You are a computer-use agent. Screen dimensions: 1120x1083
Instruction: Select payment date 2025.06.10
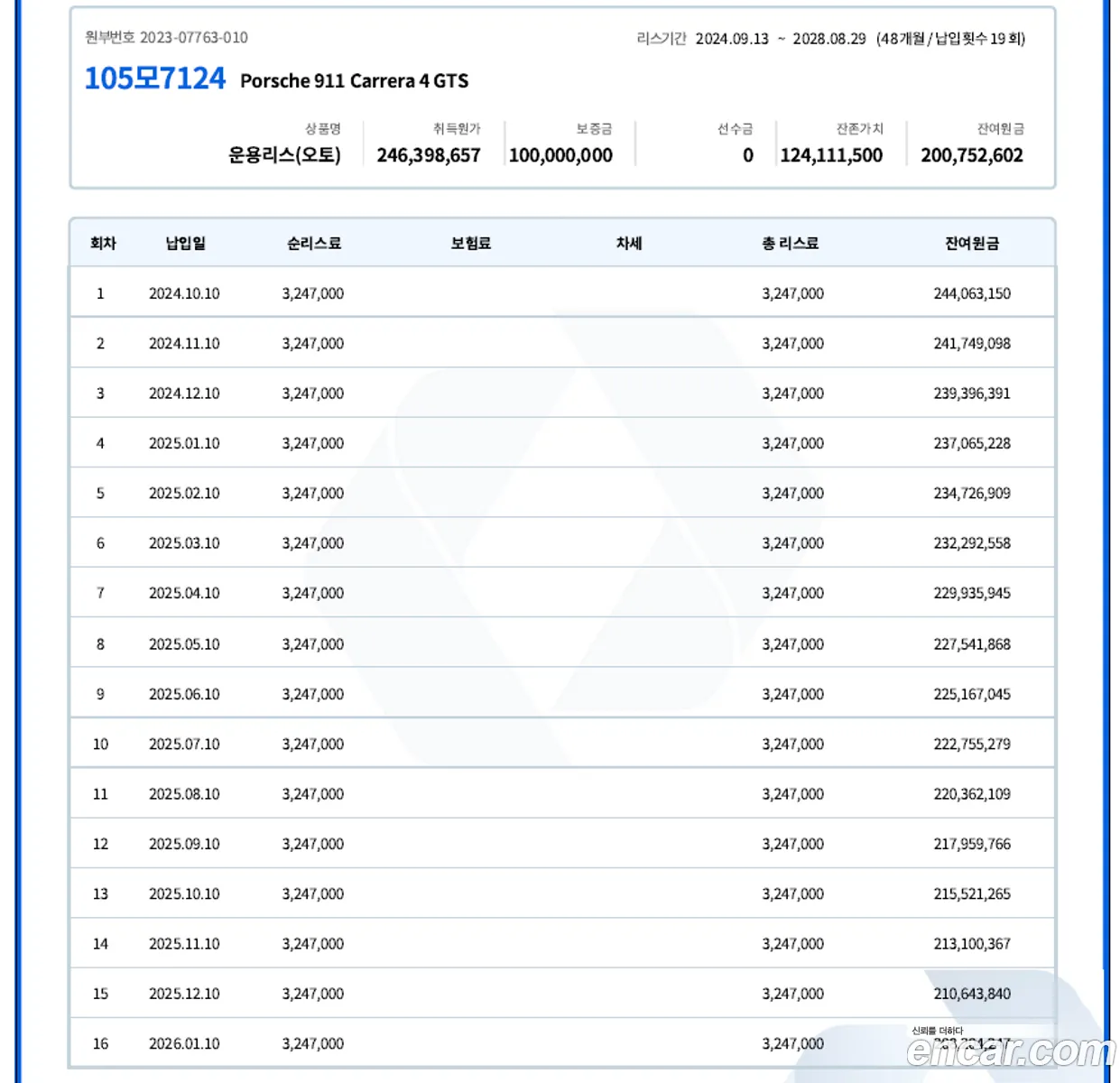click(x=184, y=694)
